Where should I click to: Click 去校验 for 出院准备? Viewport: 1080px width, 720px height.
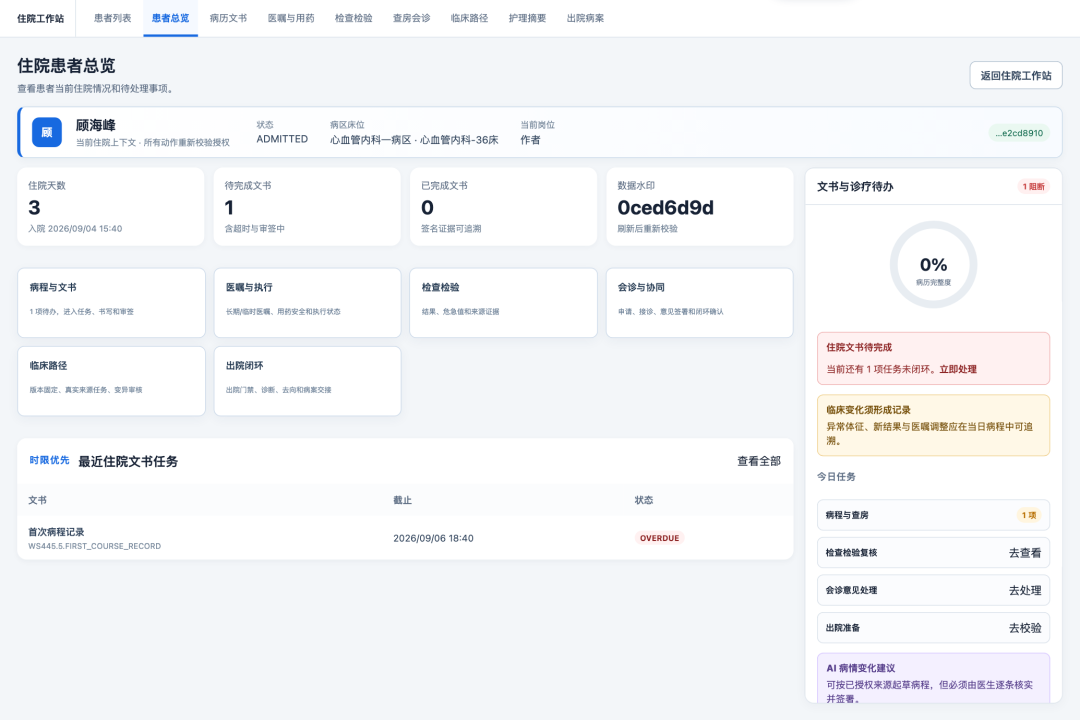point(1025,628)
